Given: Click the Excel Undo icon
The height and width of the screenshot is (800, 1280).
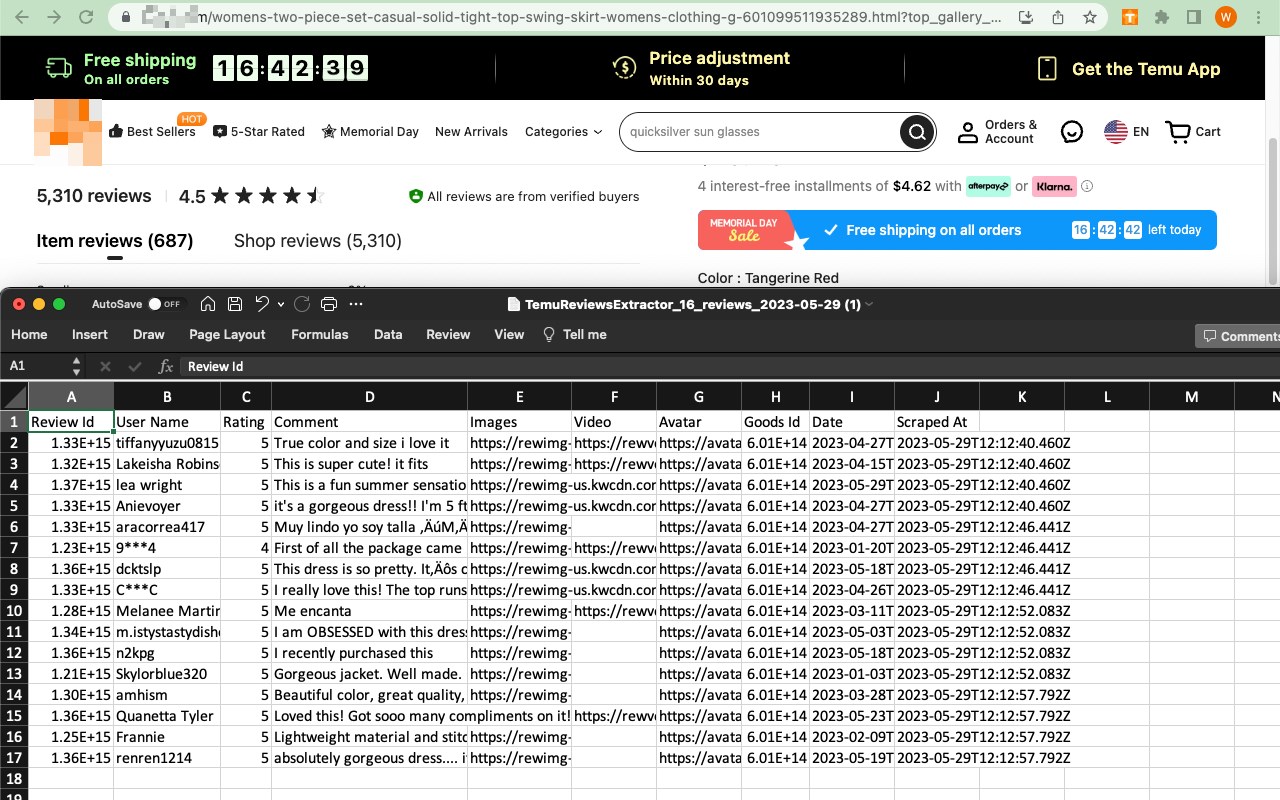Looking at the screenshot, I should (262, 304).
